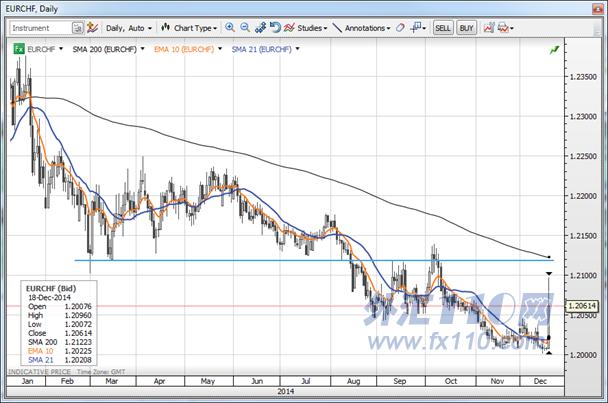This screenshot has height=403, width=608.
Task: Click the green Fx EURCHF instrument icon
Action: tap(19, 49)
